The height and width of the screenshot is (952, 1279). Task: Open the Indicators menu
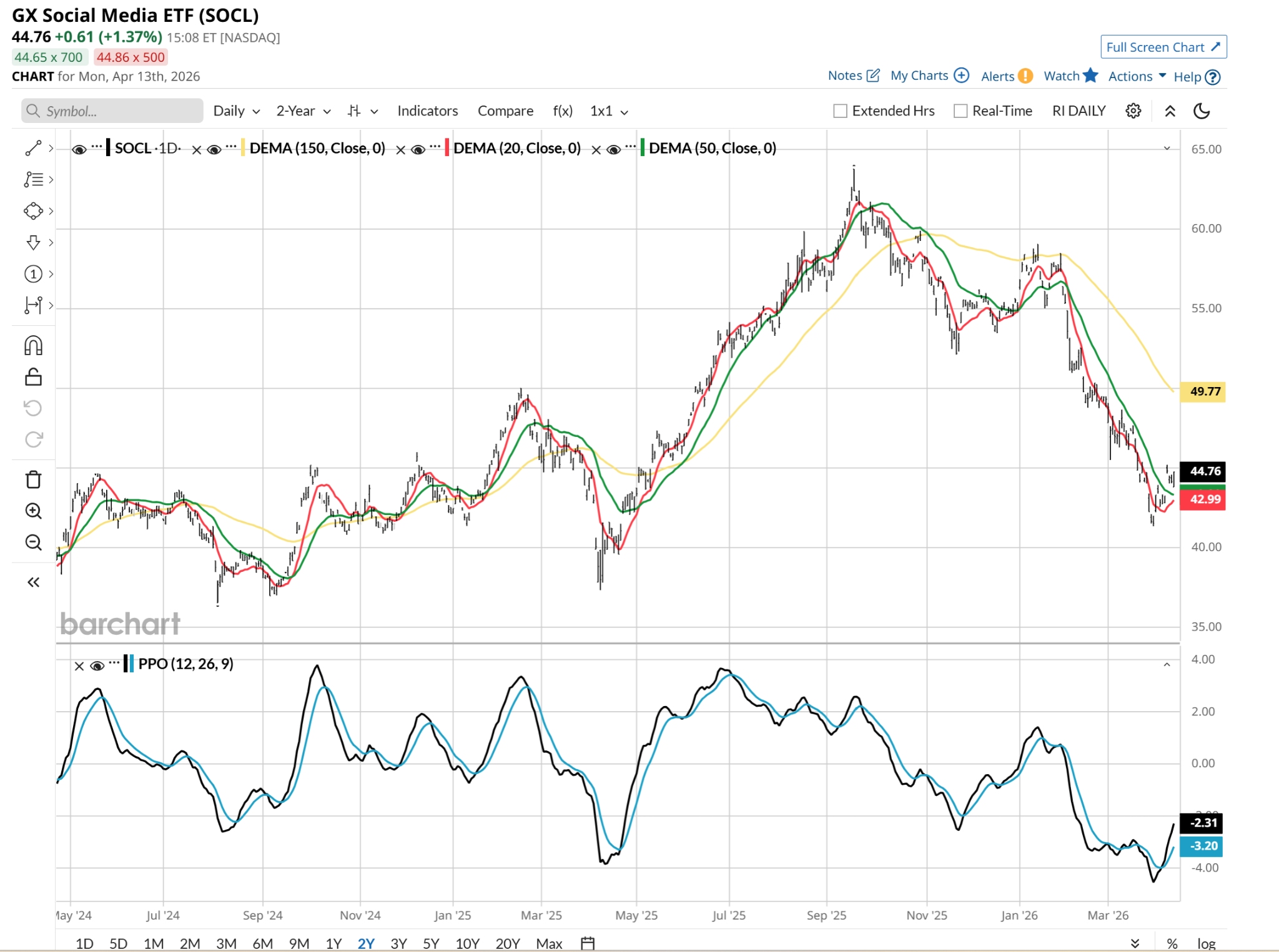[x=427, y=111]
